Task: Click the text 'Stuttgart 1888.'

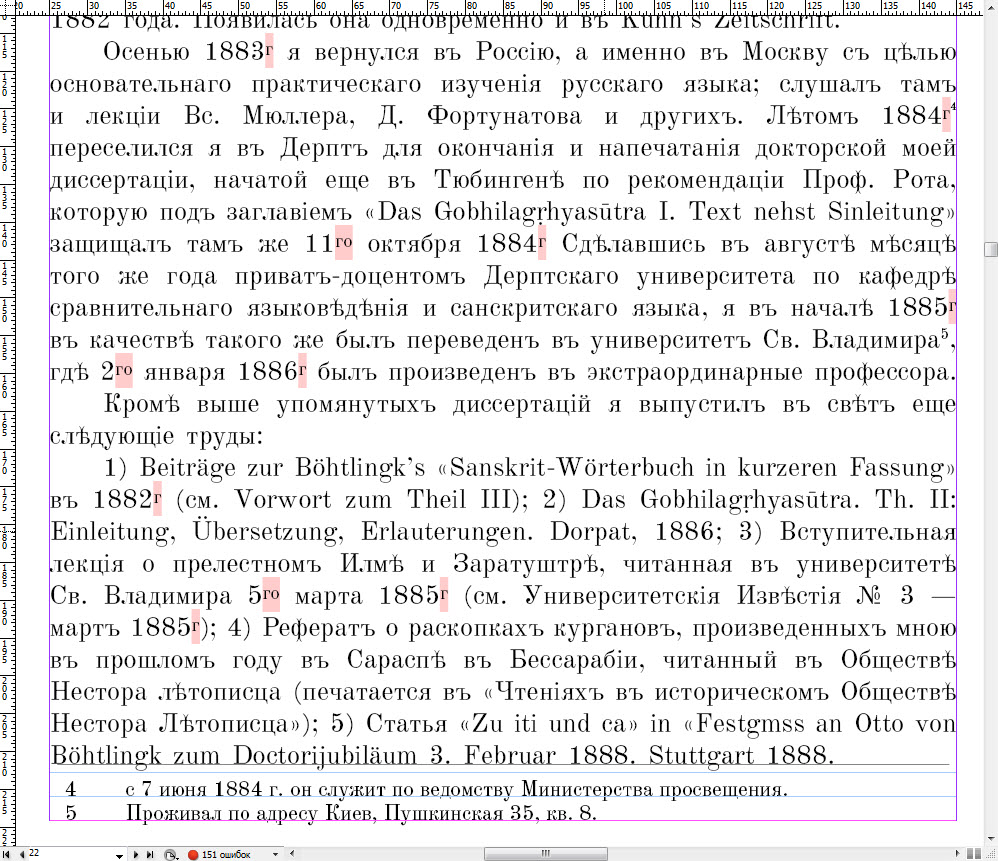Action: [x=741, y=755]
